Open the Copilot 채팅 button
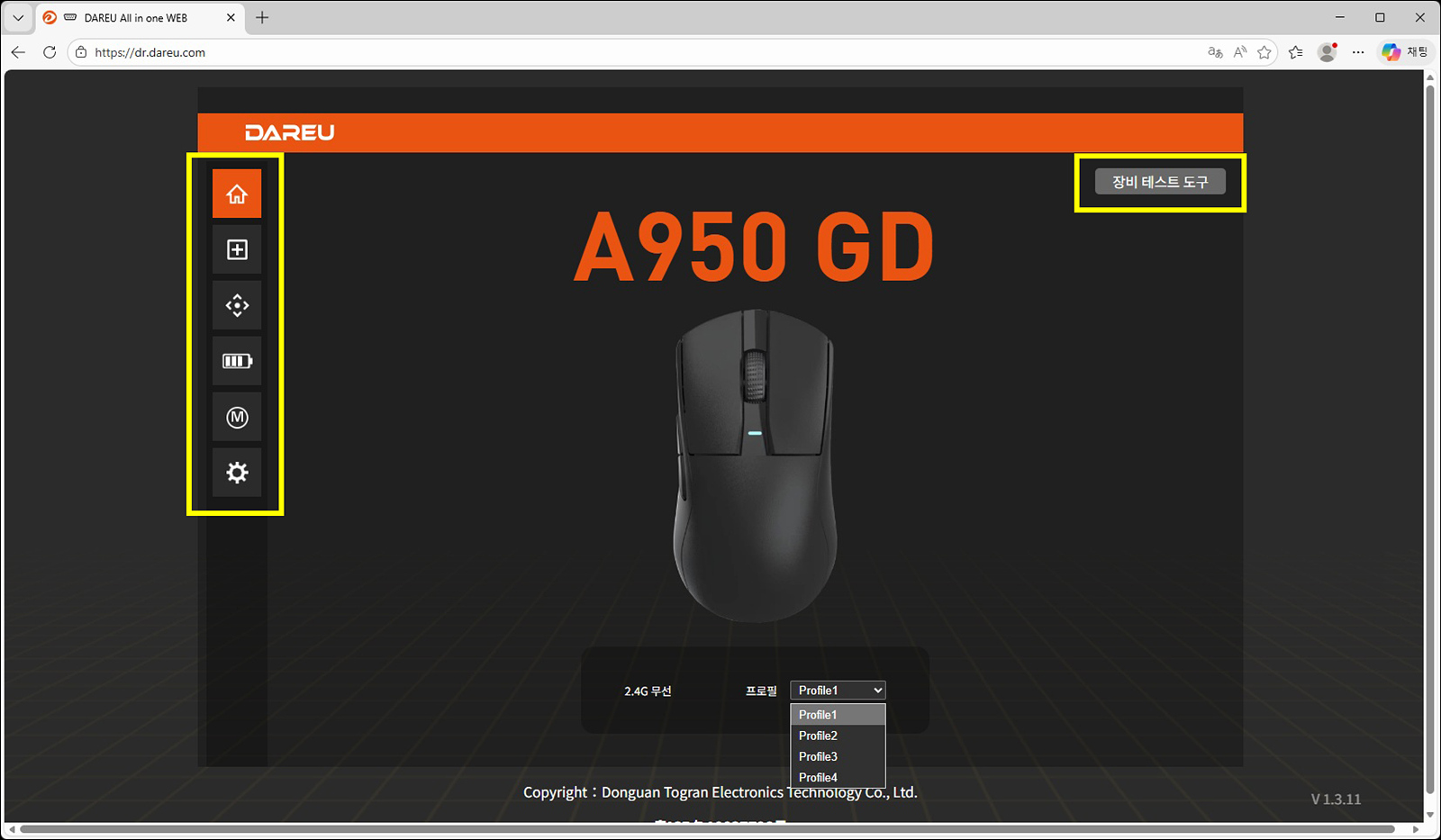This screenshot has width=1441, height=840. [x=1405, y=52]
